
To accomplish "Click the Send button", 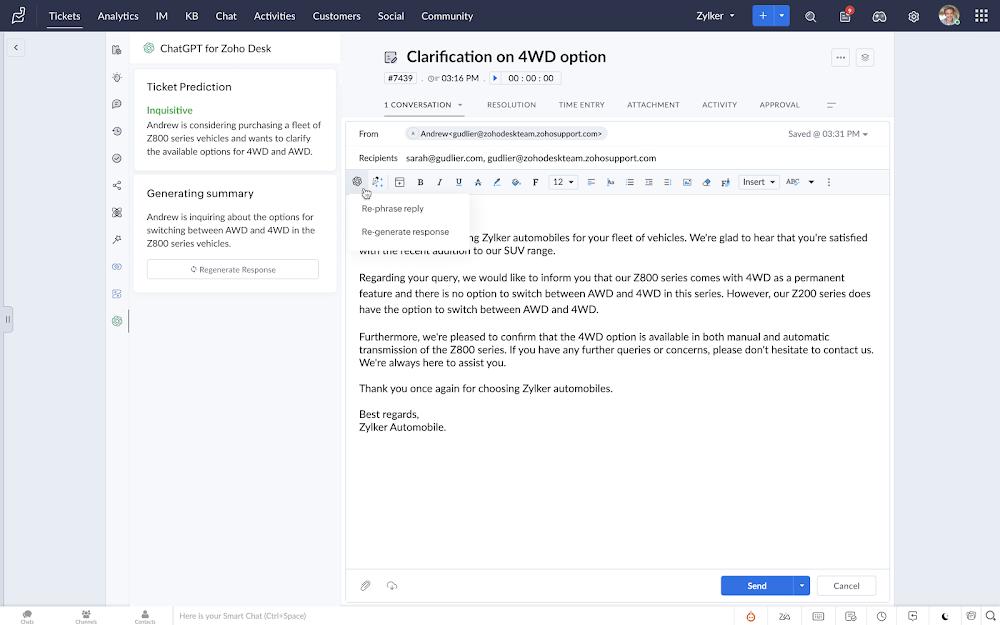I will coord(757,585).
